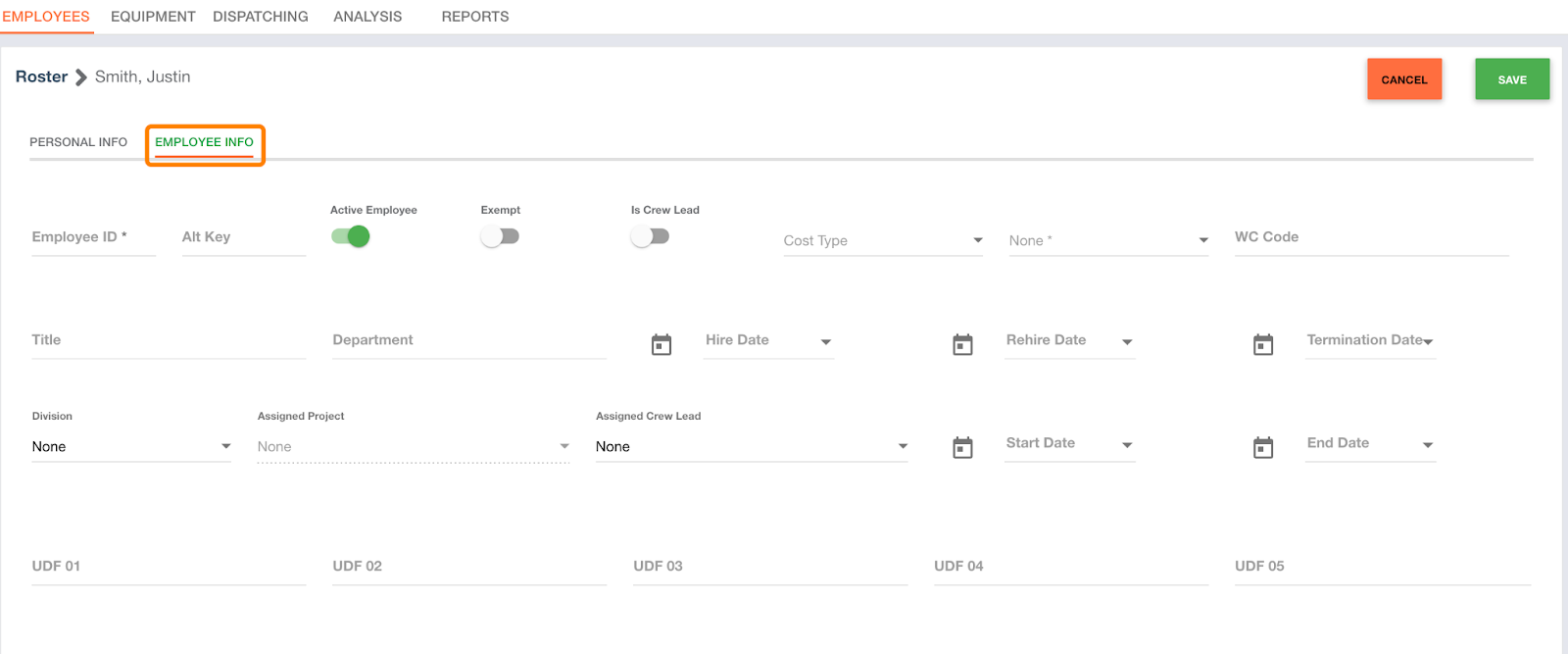Open the Hire Date calendar icon
Image resolution: width=1568 pixels, height=654 pixels.
(x=661, y=344)
